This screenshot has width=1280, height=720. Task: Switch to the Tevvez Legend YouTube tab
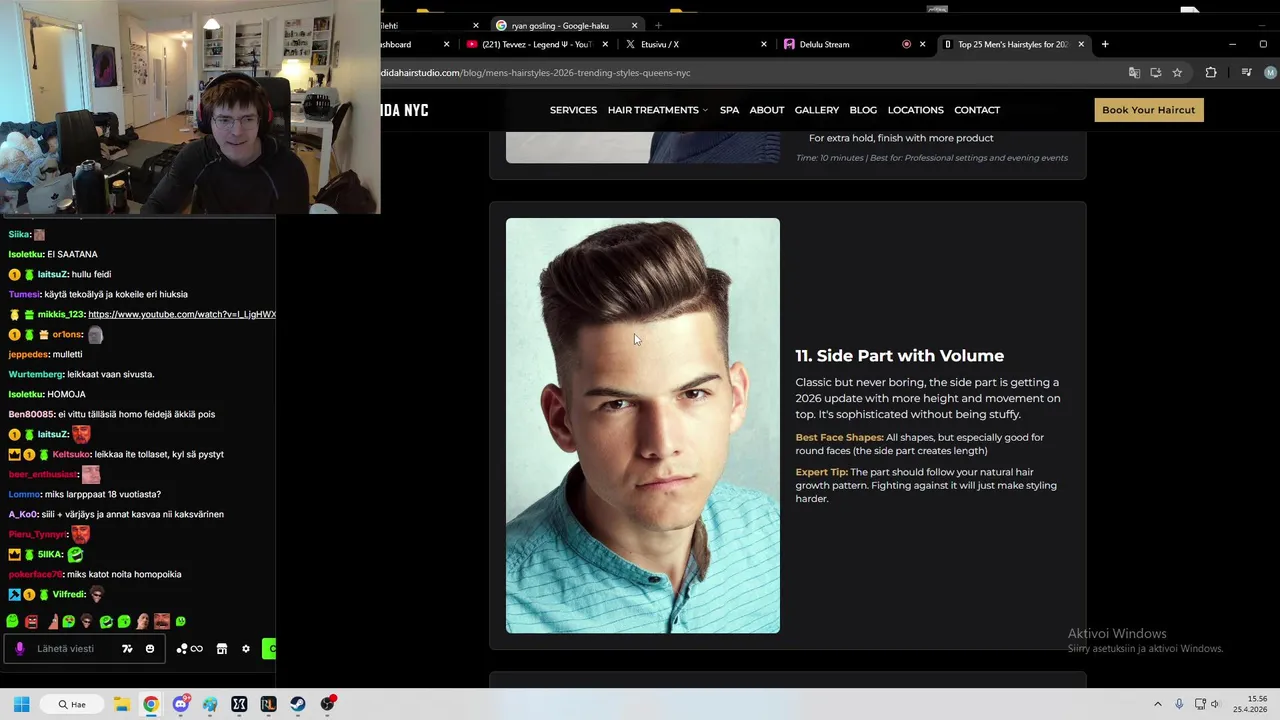(535, 44)
